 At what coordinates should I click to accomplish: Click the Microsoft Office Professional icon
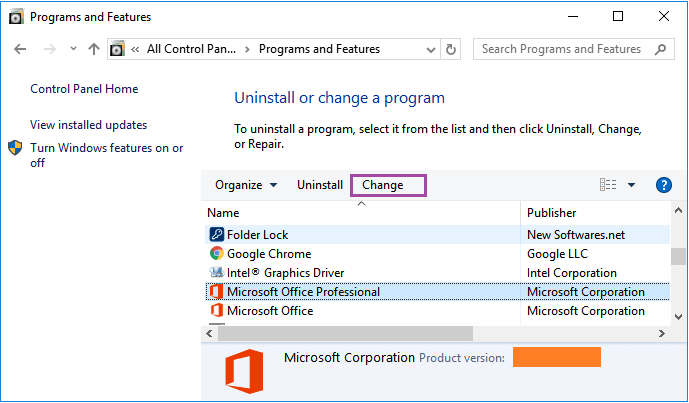[216, 292]
